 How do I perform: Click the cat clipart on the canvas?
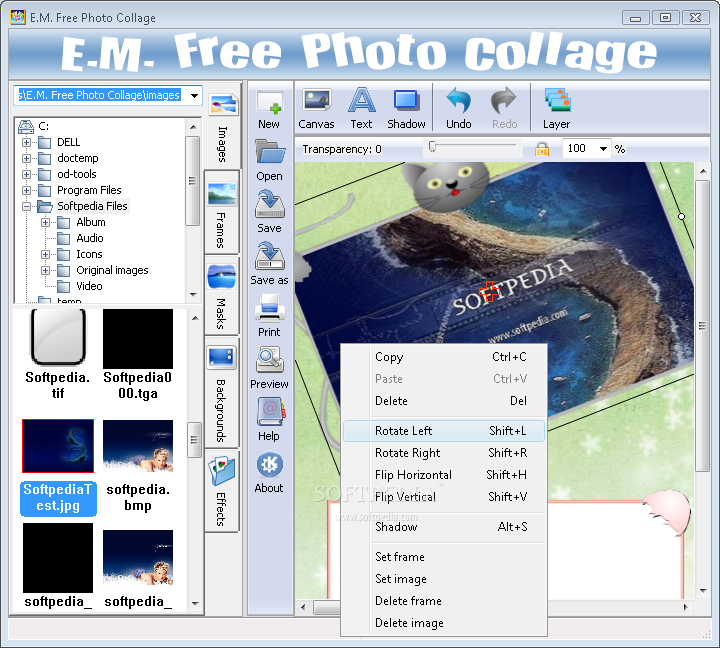point(444,186)
